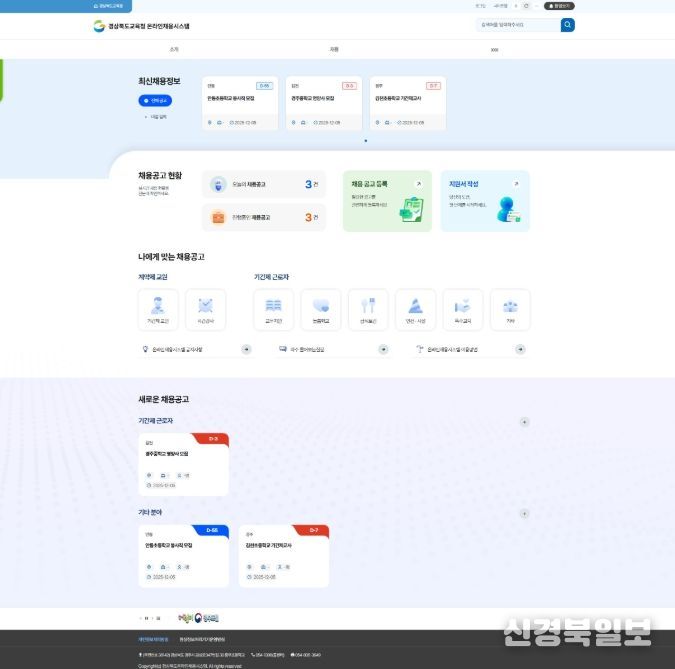Viewport: 675px width, 669px height.
Task: Open the middle item in main navigation
Action: point(334,48)
